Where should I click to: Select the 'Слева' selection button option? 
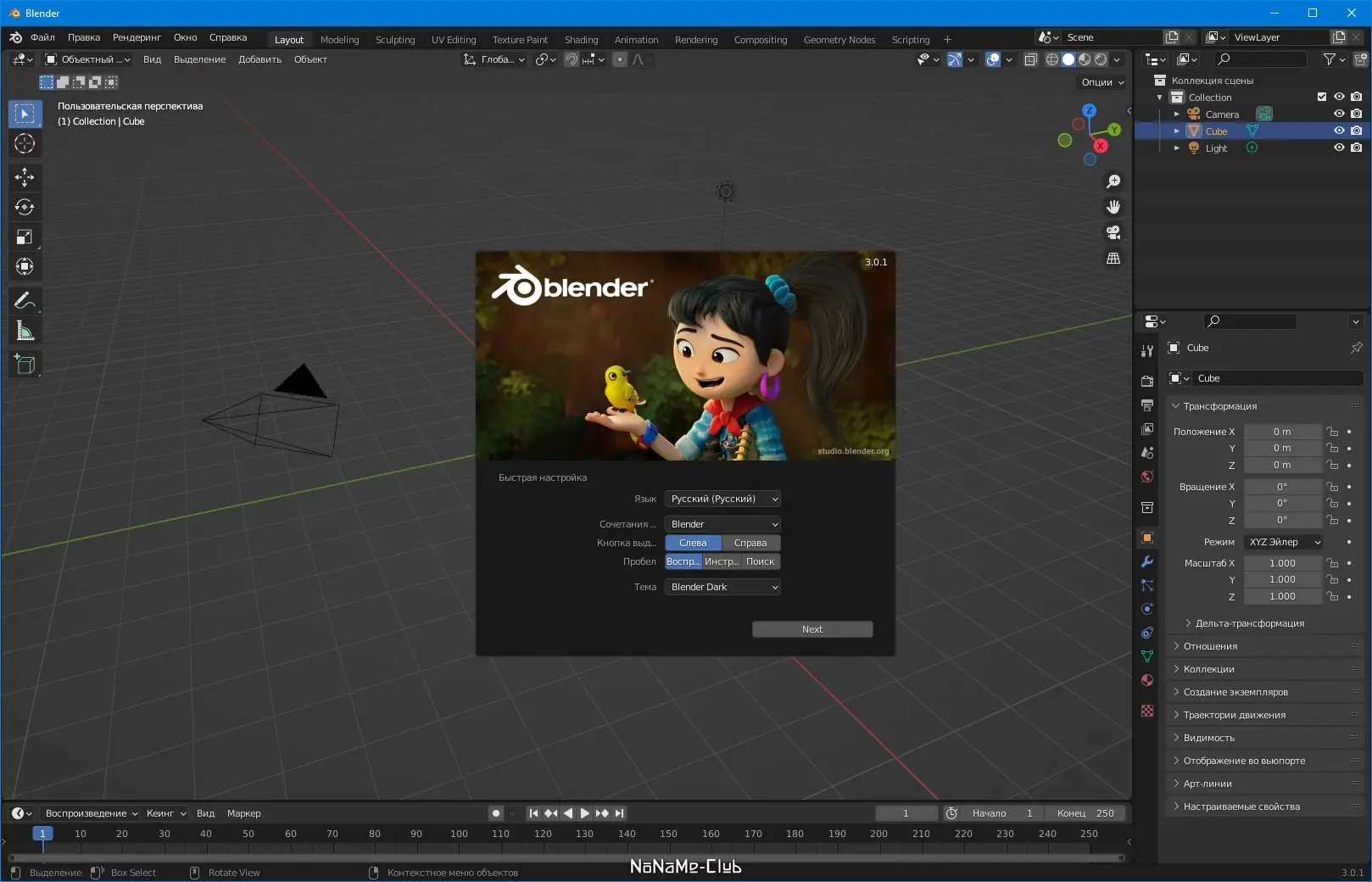693,543
